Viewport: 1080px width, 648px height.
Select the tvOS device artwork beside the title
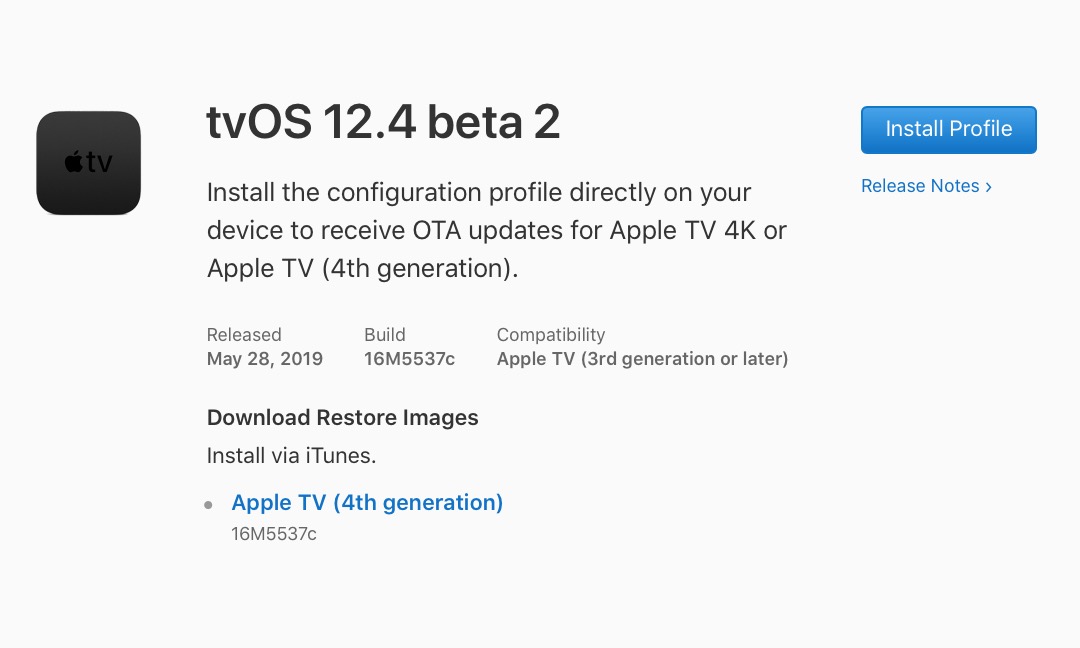point(88,162)
